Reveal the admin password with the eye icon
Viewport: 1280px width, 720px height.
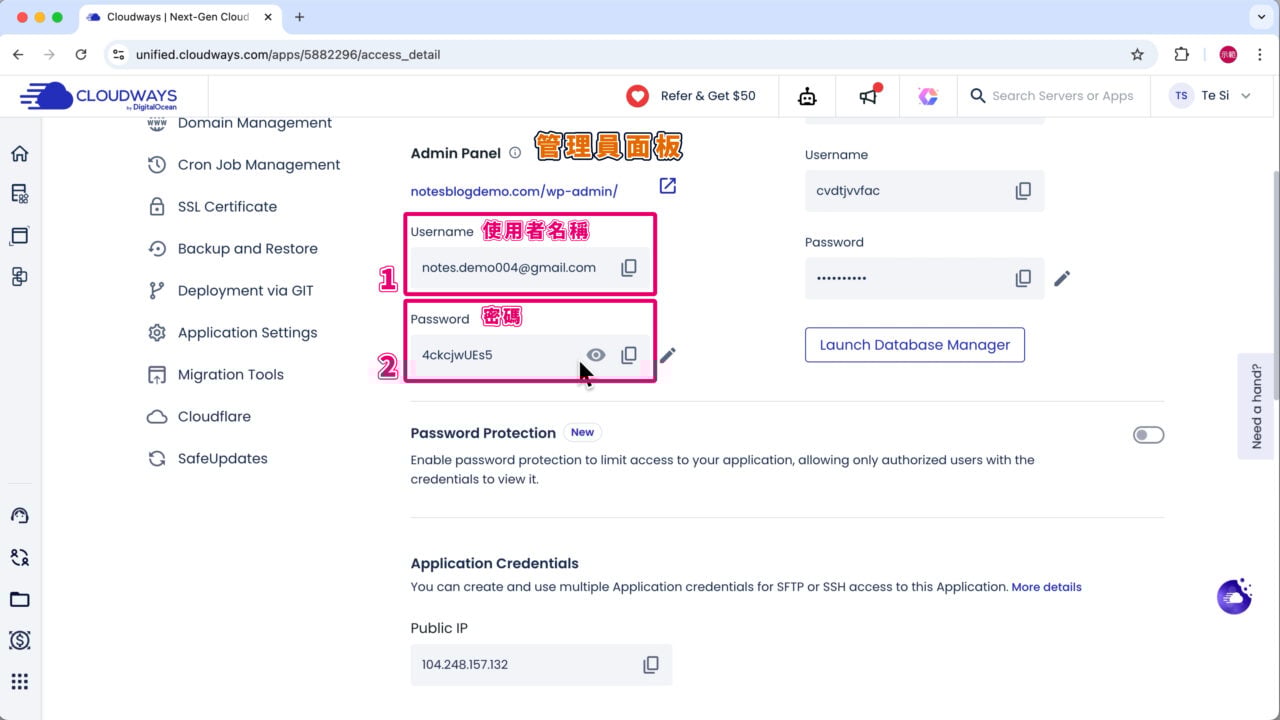[x=595, y=355]
